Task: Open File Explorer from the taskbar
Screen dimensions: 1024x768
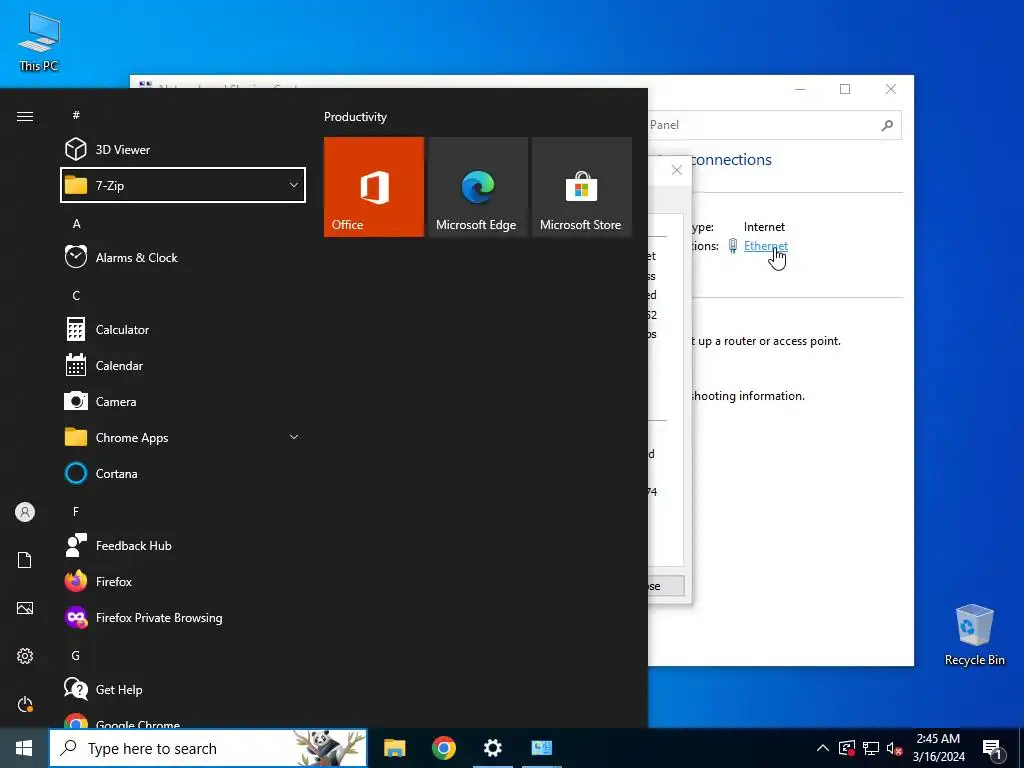Action: (394, 748)
